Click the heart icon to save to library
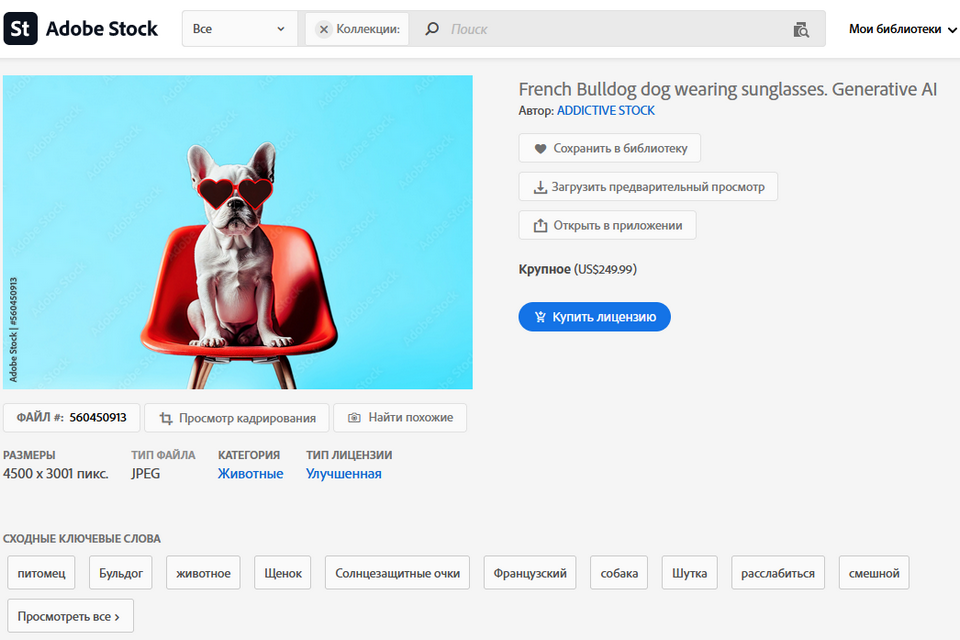Screen dimensions: 960x640 [540, 148]
